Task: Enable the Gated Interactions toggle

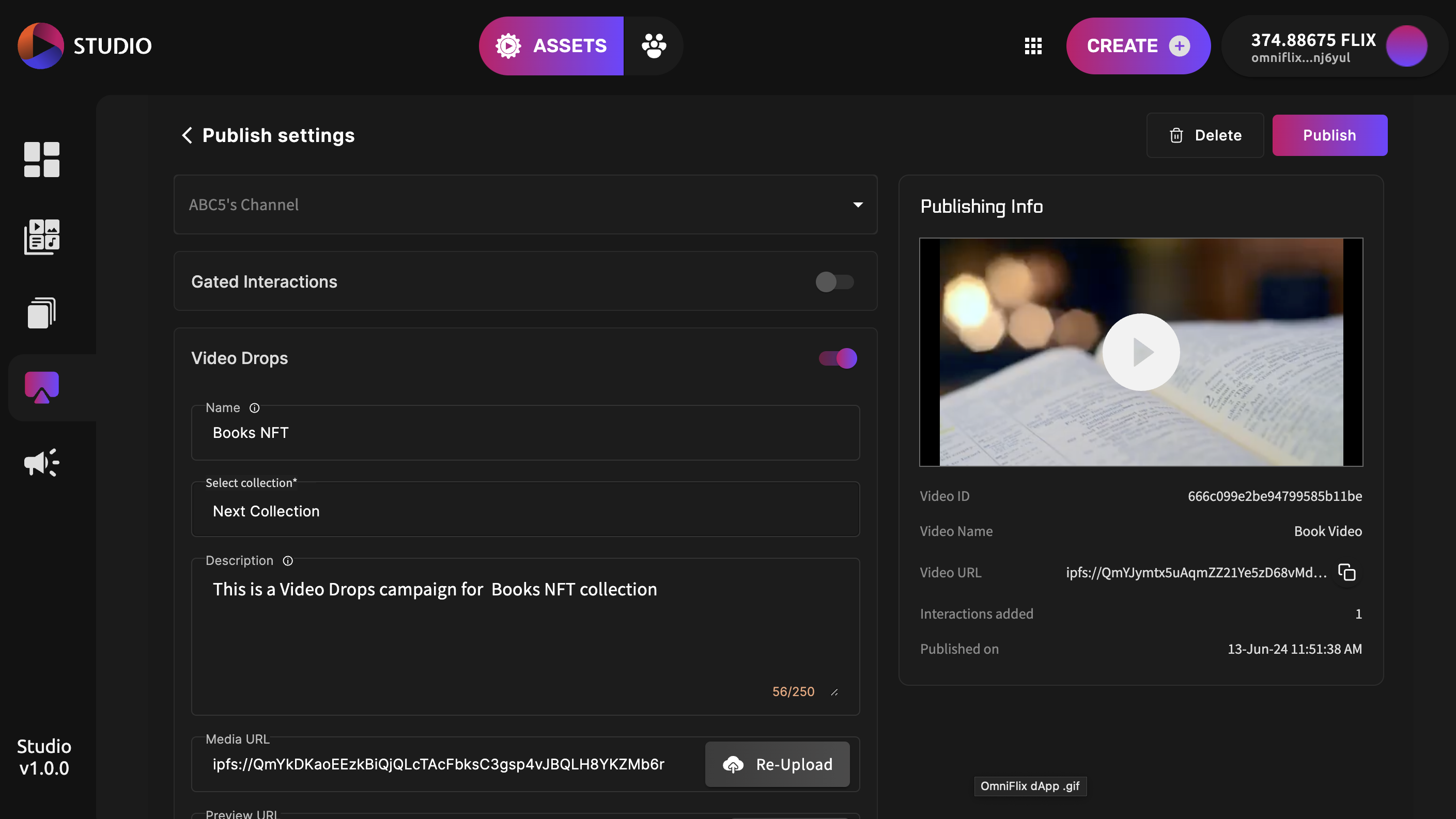Action: pos(834,282)
